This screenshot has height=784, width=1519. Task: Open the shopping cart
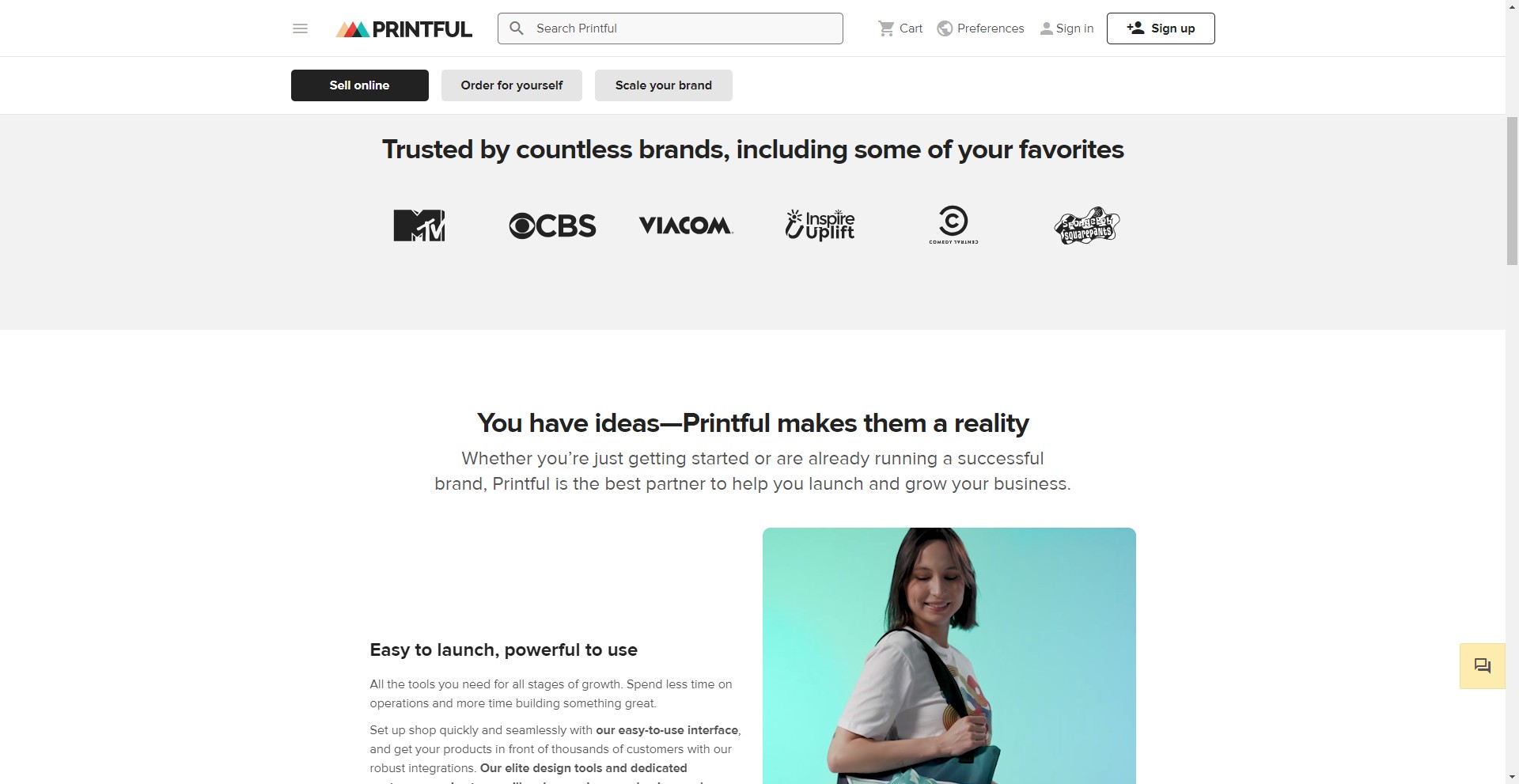point(900,28)
